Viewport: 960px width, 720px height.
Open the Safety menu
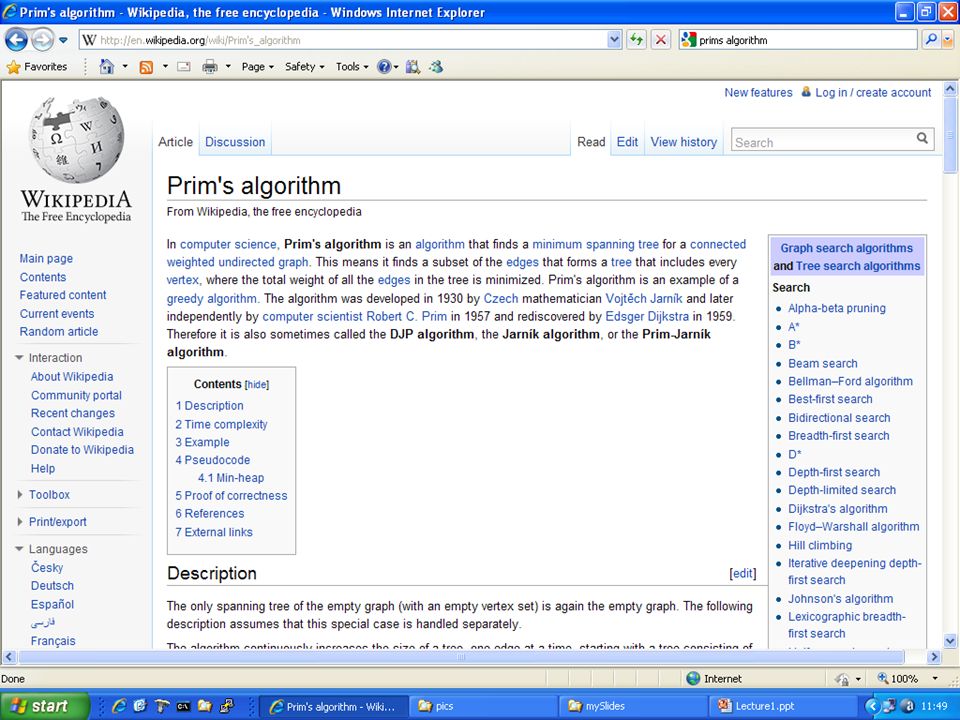[304, 67]
